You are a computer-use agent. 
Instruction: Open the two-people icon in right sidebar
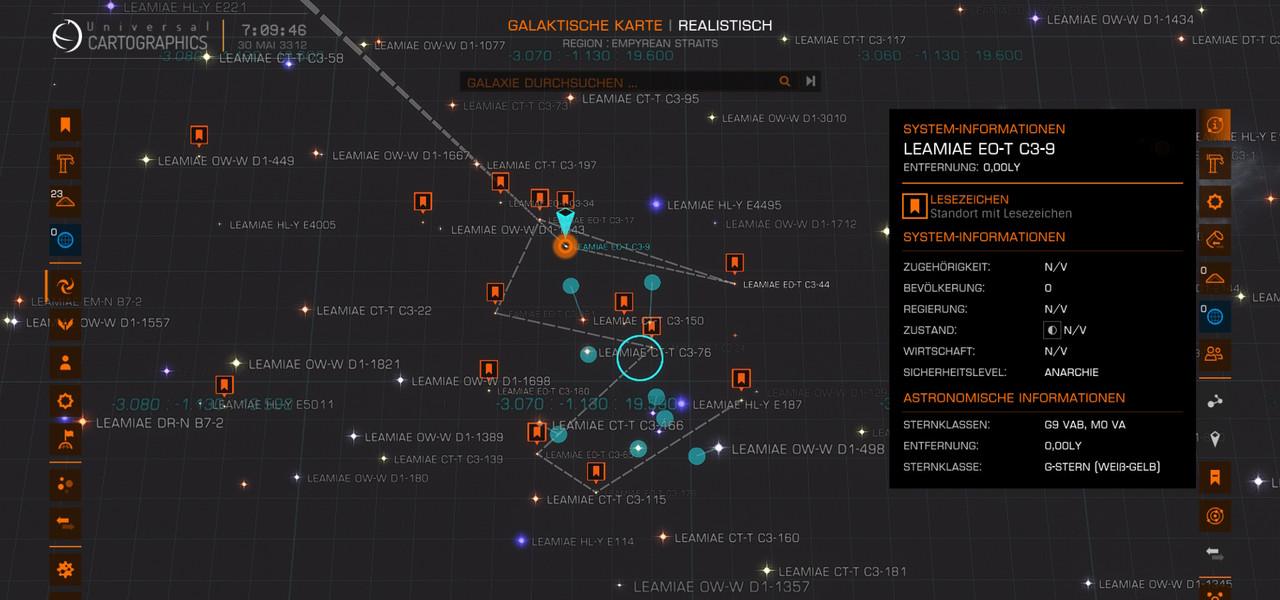[1215, 354]
